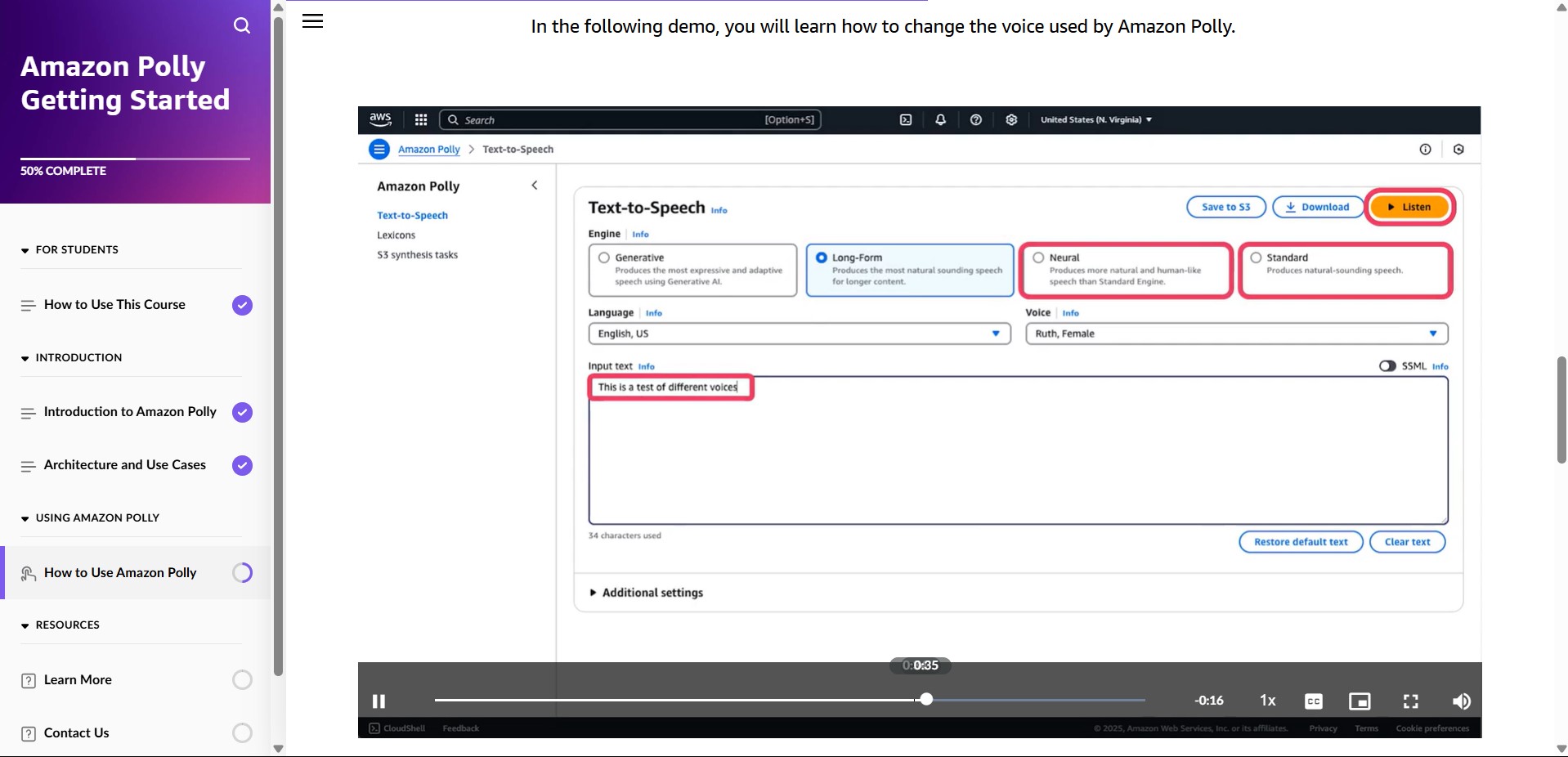1568x757 pixels.
Task: Click the Listen button
Action: tap(1409, 207)
